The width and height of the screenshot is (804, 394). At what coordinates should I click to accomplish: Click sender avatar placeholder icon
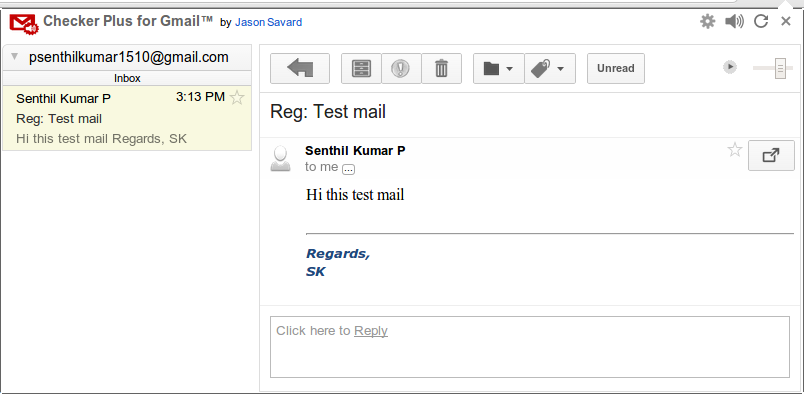[280, 159]
